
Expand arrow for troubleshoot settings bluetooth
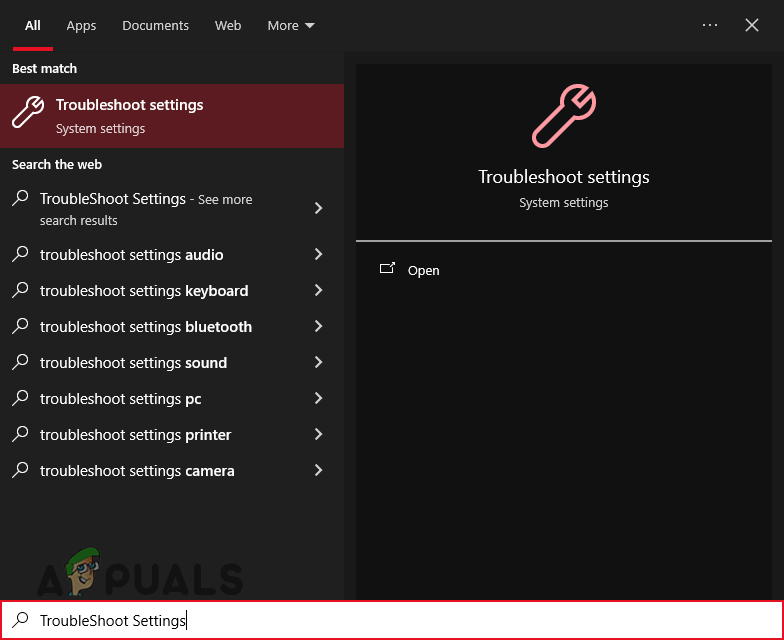click(x=318, y=327)
